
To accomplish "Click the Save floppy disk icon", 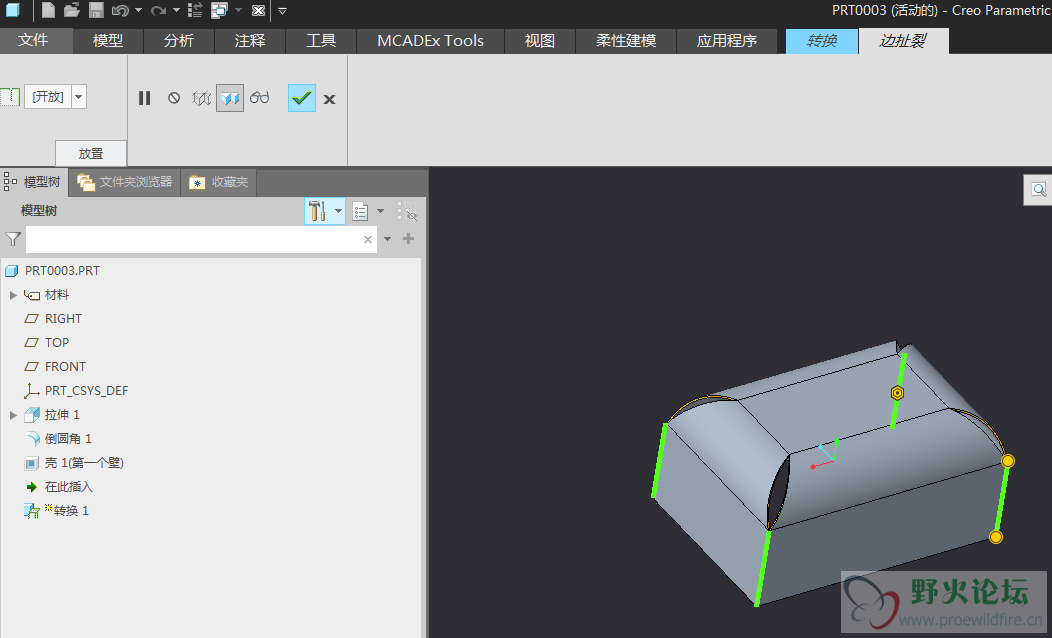I will [96, 10].
